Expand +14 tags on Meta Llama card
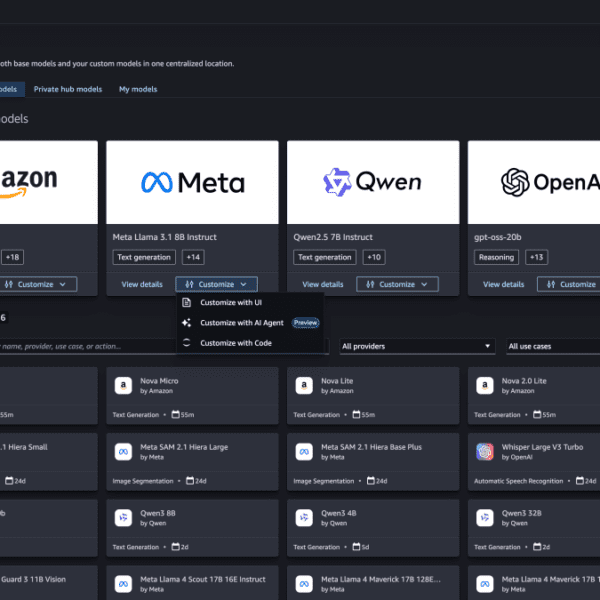600x600 pixels. click(x=193, y=257)
